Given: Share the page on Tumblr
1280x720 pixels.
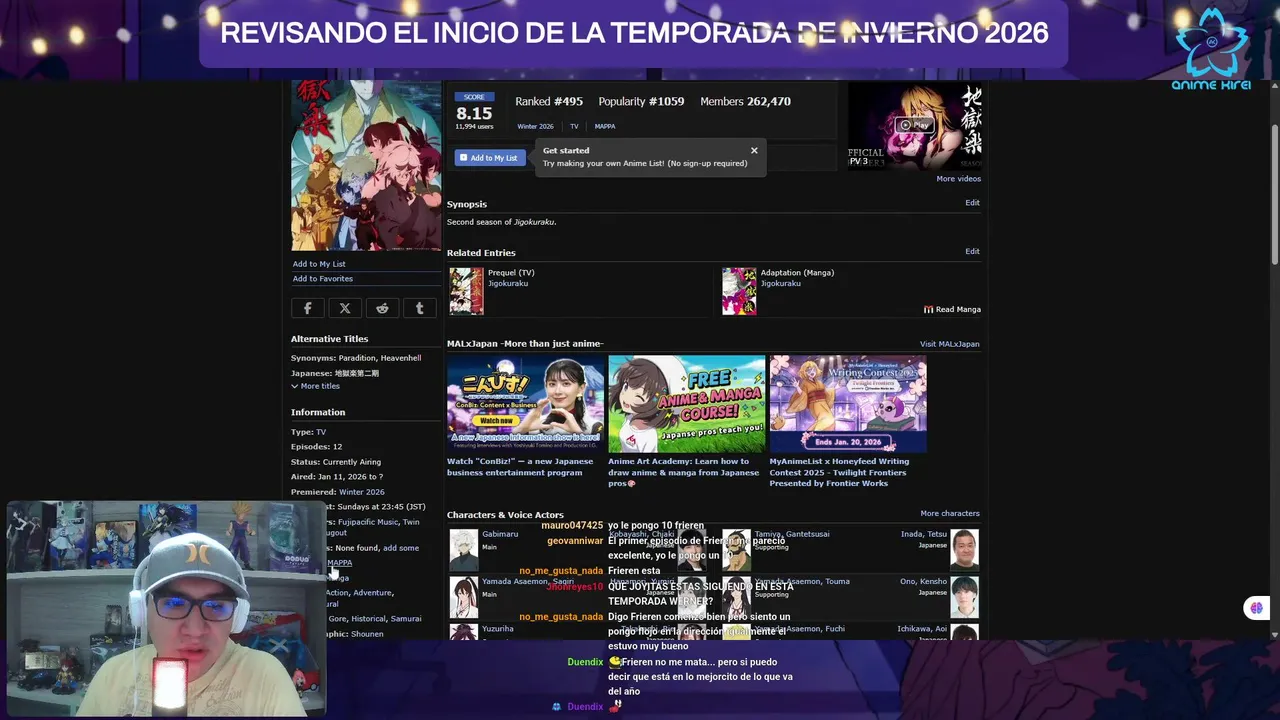Looking at the screenshot, I should coord(419,309).
